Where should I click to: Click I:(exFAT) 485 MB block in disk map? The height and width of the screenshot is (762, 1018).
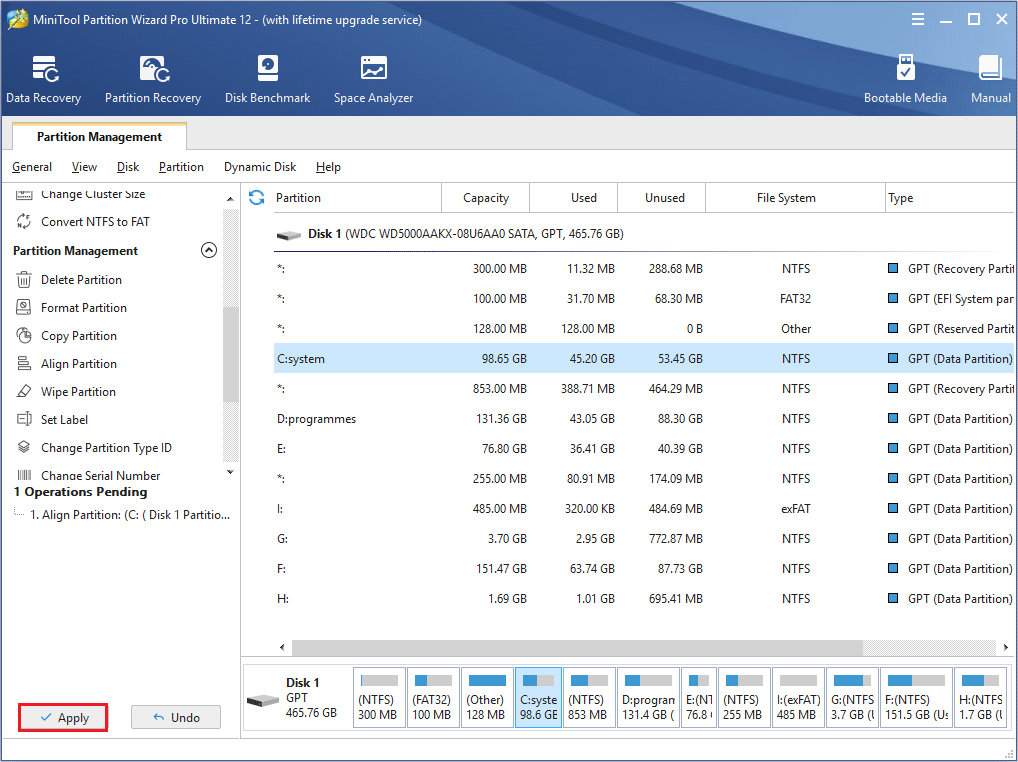click(x=798, y=698)
